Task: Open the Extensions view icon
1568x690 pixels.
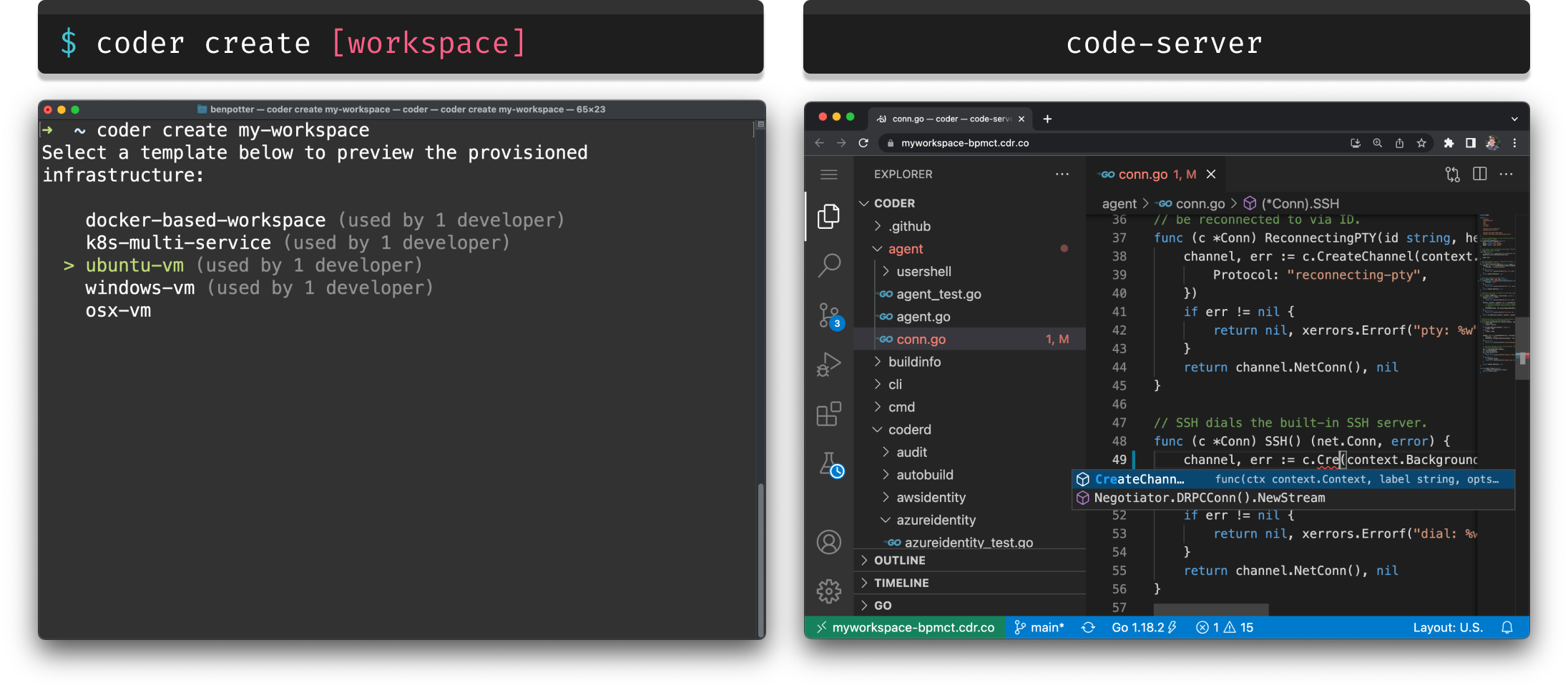Action: click(828, 414)
